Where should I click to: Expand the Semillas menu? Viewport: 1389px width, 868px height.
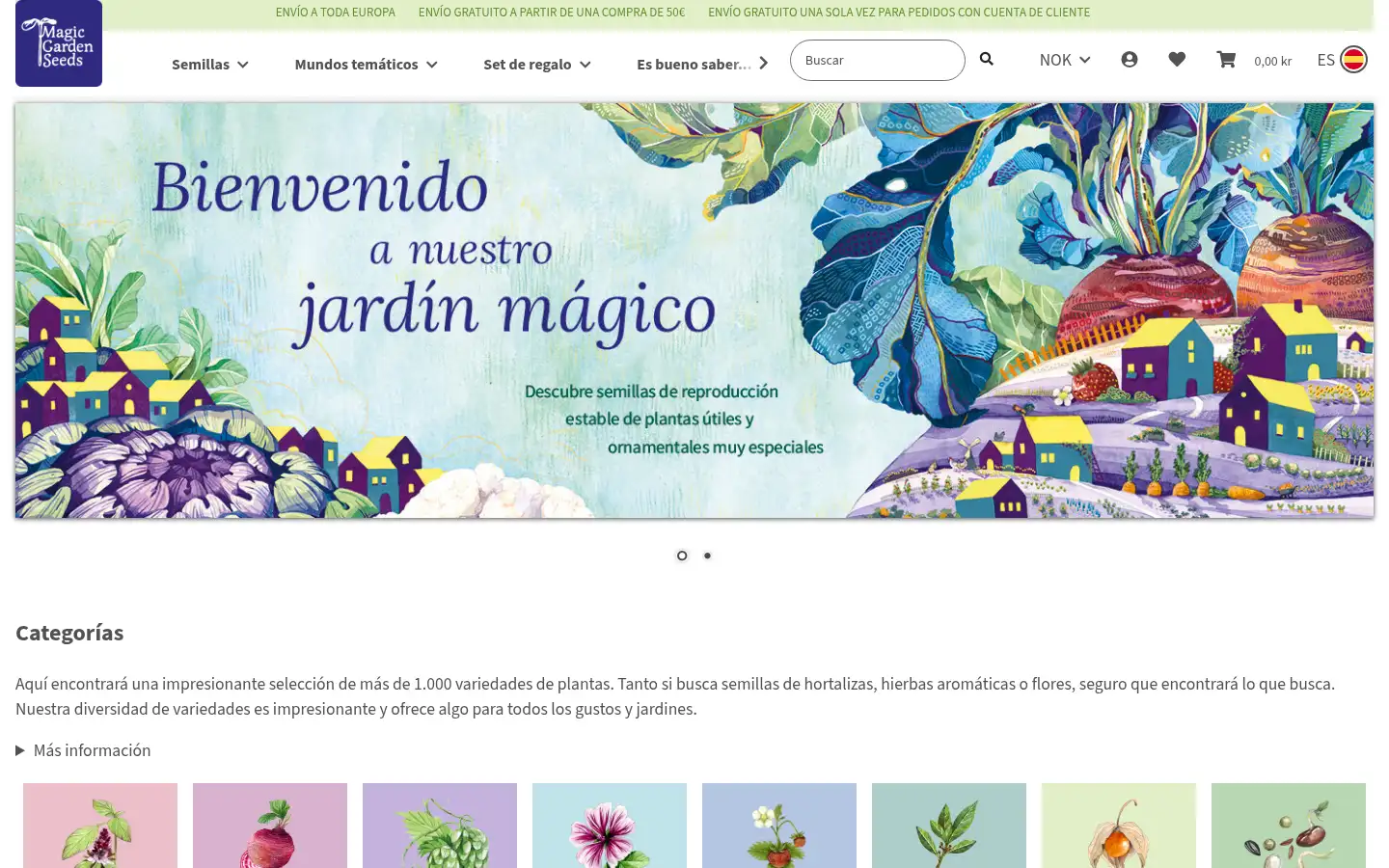tap(210, 65)
